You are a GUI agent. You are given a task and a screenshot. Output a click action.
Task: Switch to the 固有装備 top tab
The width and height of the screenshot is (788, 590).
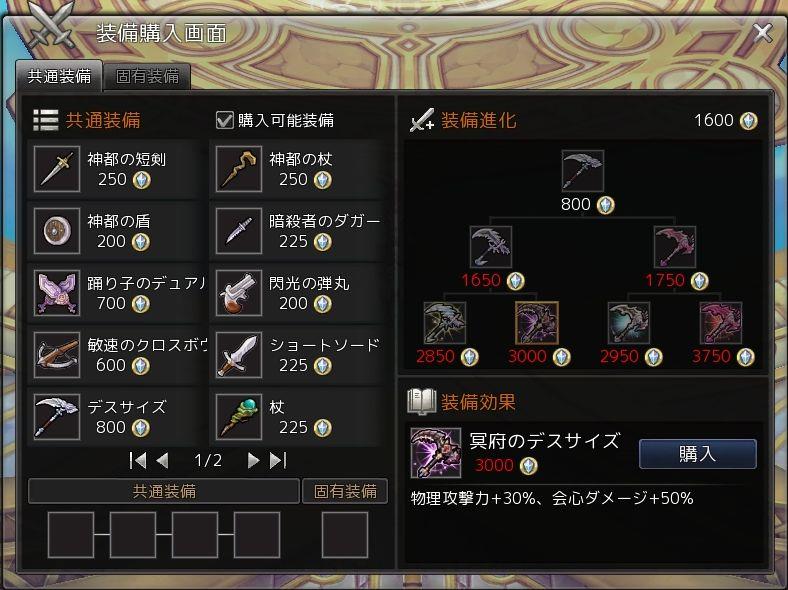pyautogui.click(x=147, y=76)
